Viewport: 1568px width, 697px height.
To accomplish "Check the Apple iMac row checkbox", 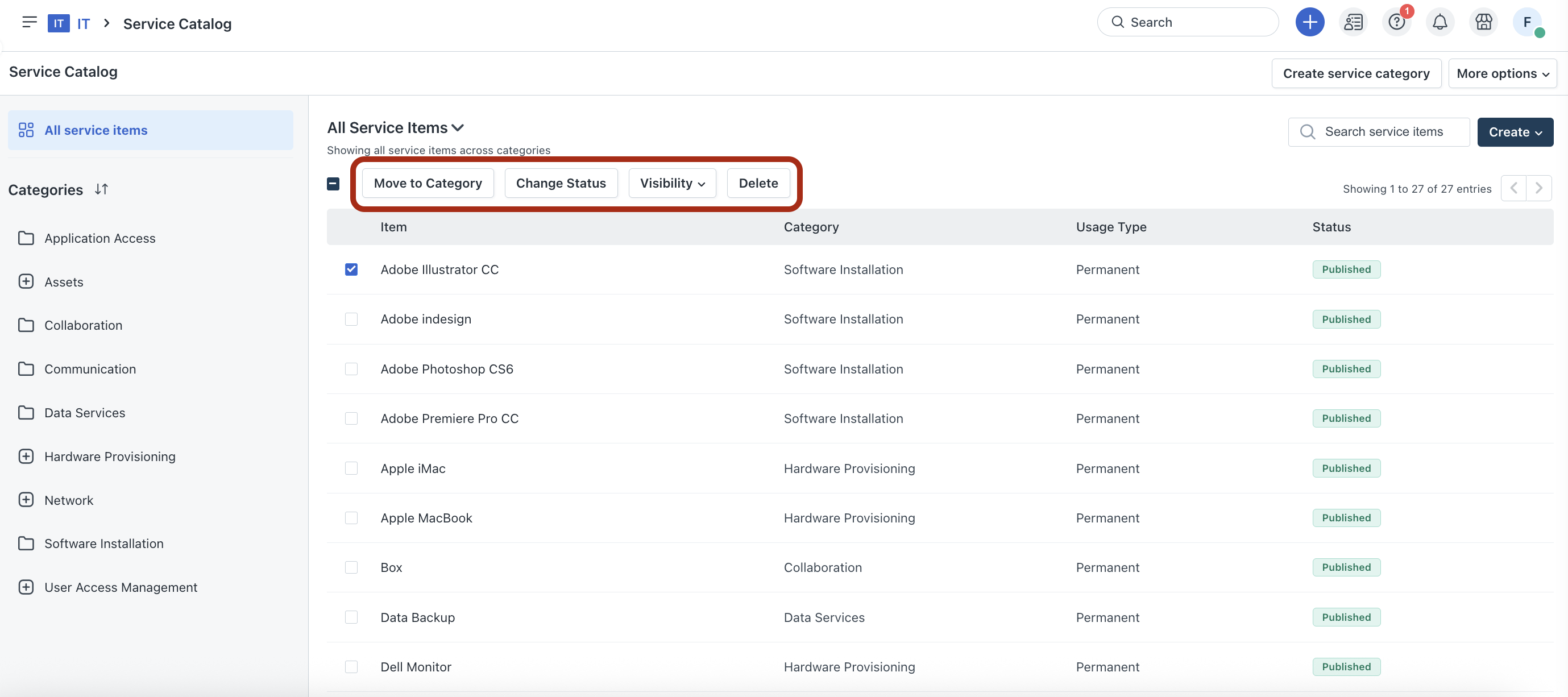I will [351, 468].
